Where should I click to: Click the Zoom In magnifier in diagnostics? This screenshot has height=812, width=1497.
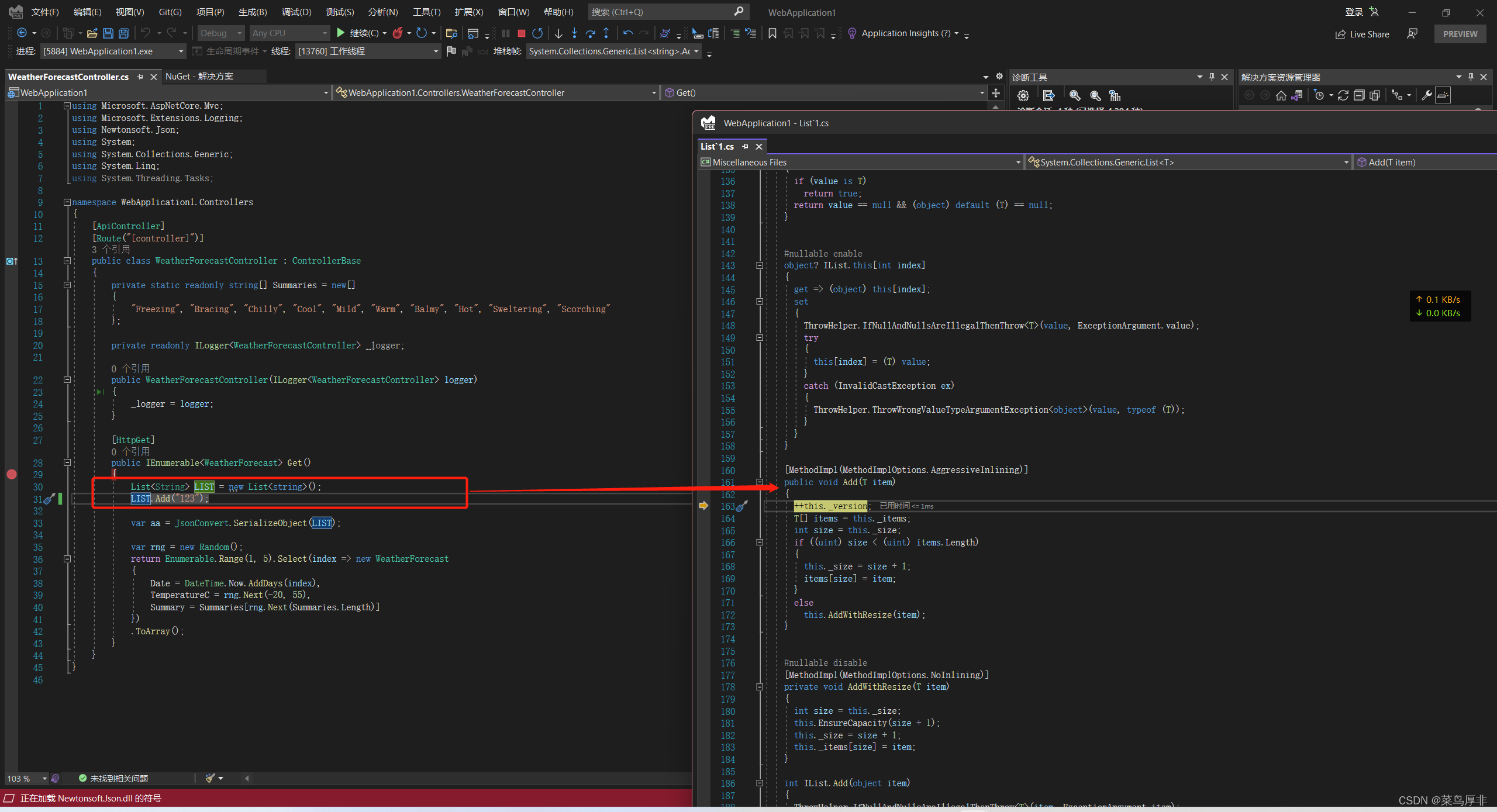point(1074,95)
